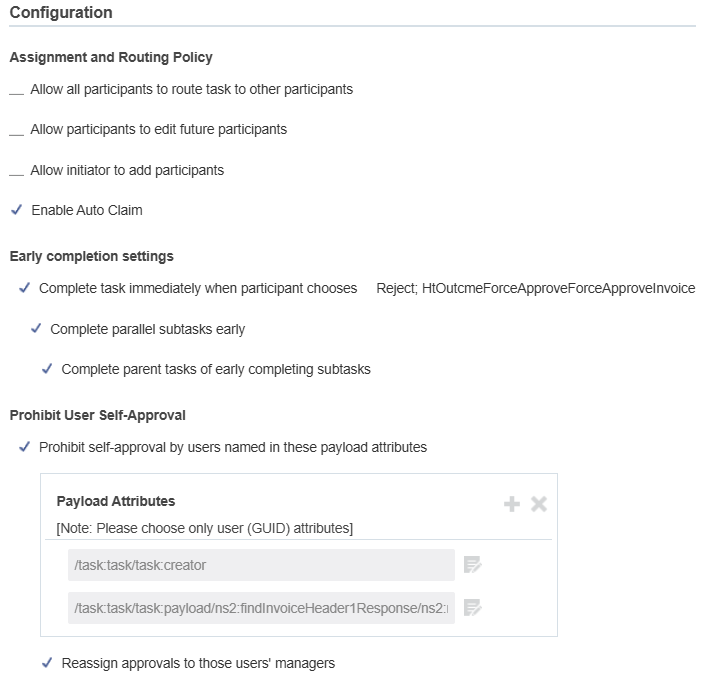Uncheck 'Complete task immediately when participant chooses'
728x681 pixels.
[25, 288]
